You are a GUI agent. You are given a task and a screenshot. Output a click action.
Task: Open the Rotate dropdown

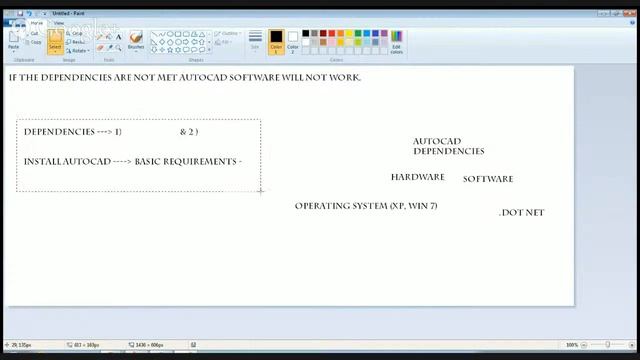click(x=78, y=51)
